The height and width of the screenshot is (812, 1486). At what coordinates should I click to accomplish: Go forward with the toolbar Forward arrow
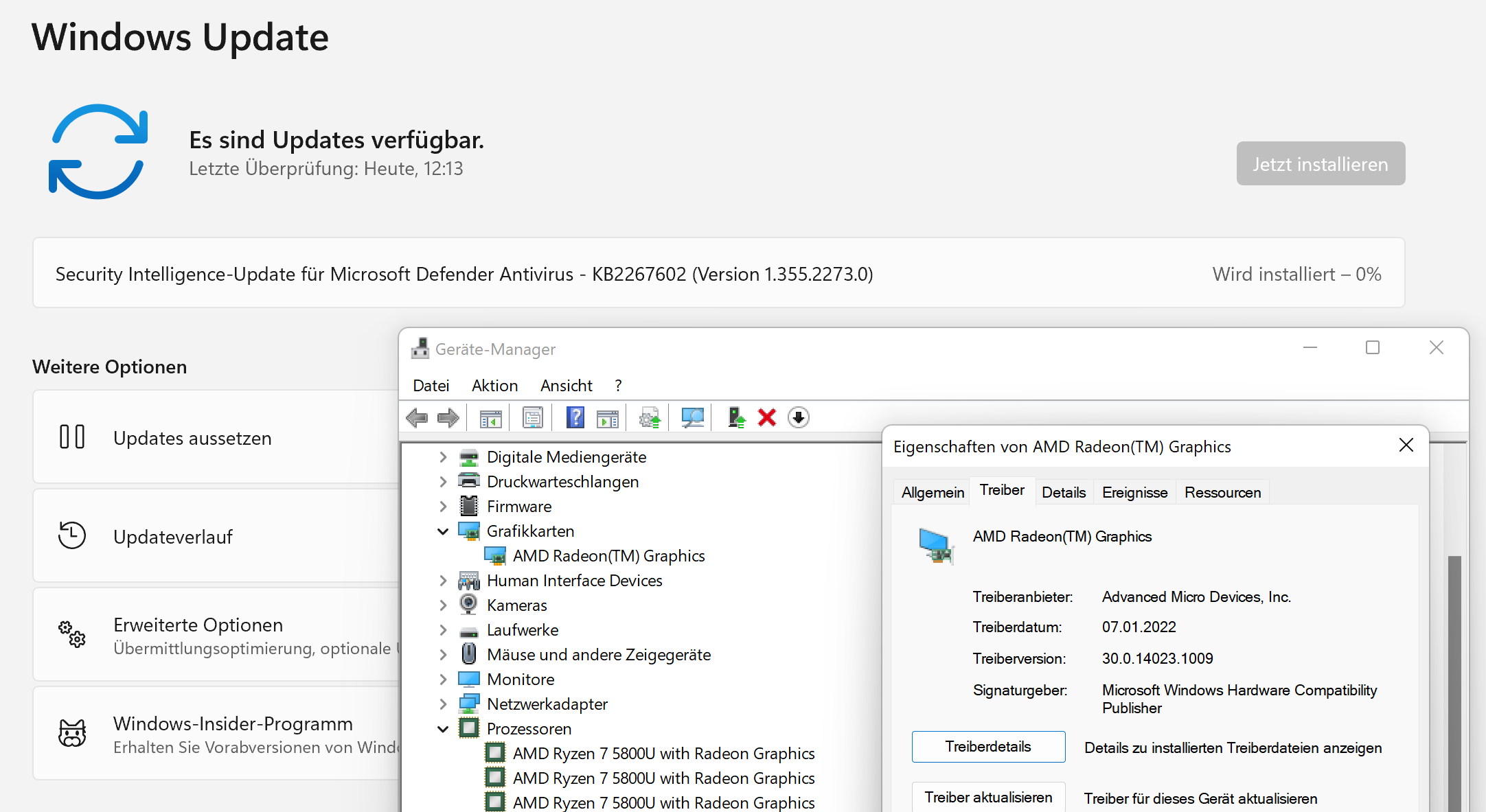pos(448,417)
